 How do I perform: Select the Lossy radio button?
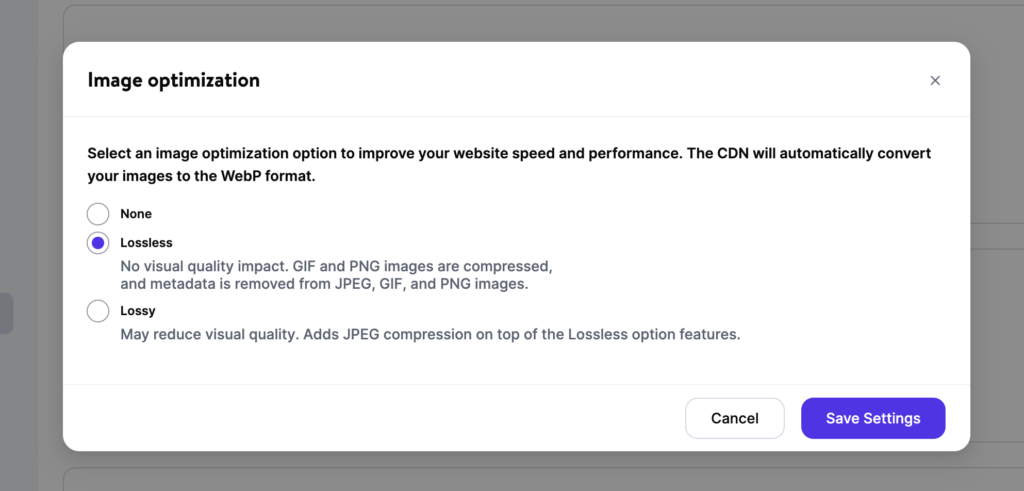point(98,311)
